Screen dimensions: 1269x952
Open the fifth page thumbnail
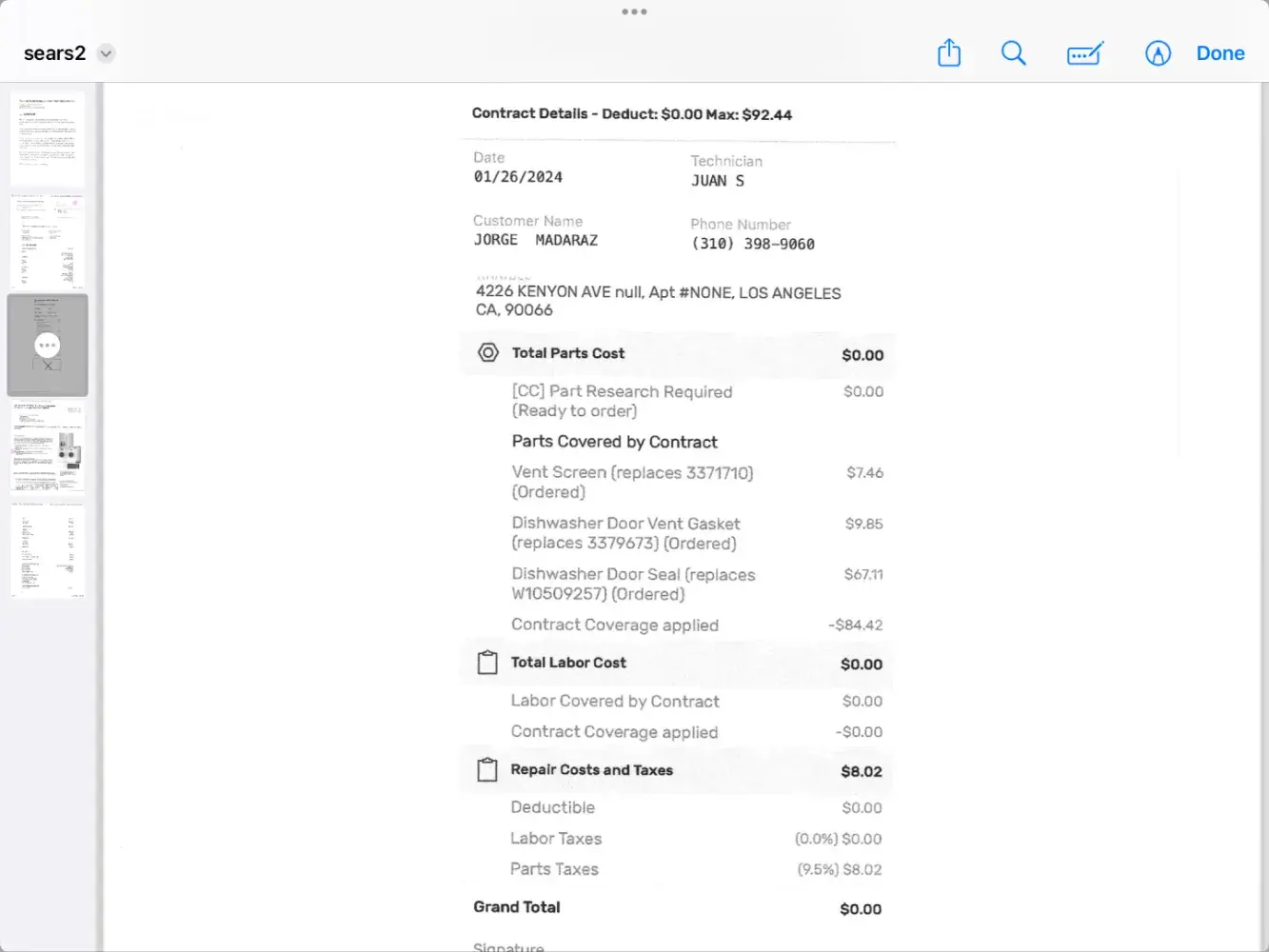click(48, 551)
